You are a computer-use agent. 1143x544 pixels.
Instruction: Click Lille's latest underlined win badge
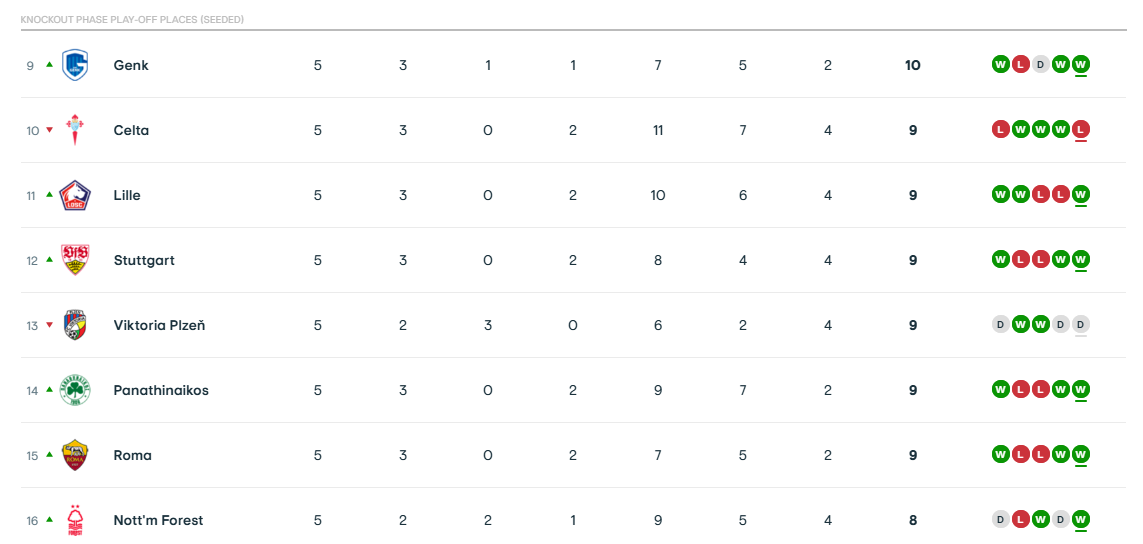click(x=1081, y=195)
